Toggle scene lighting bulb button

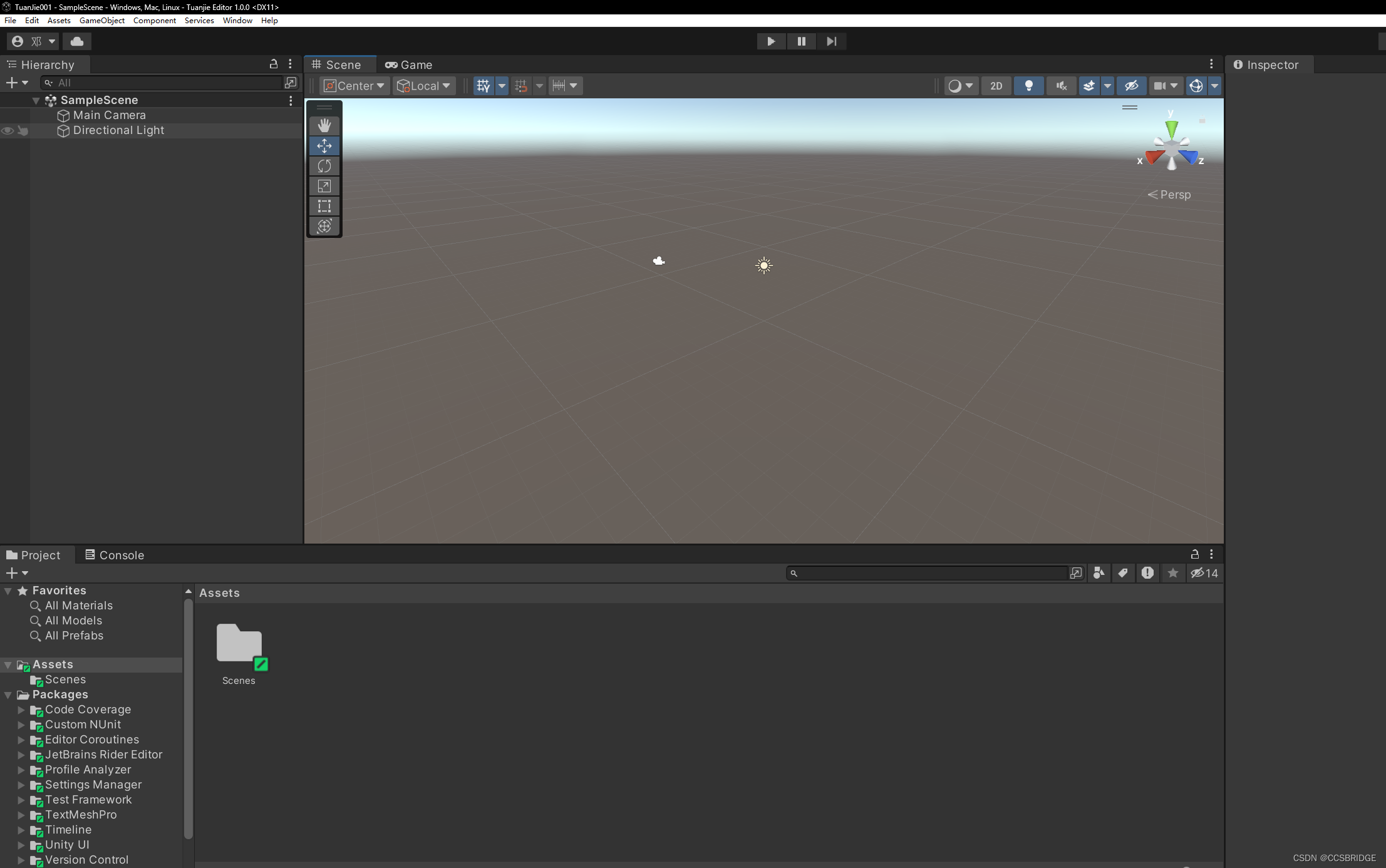(x=1028, y=86)
